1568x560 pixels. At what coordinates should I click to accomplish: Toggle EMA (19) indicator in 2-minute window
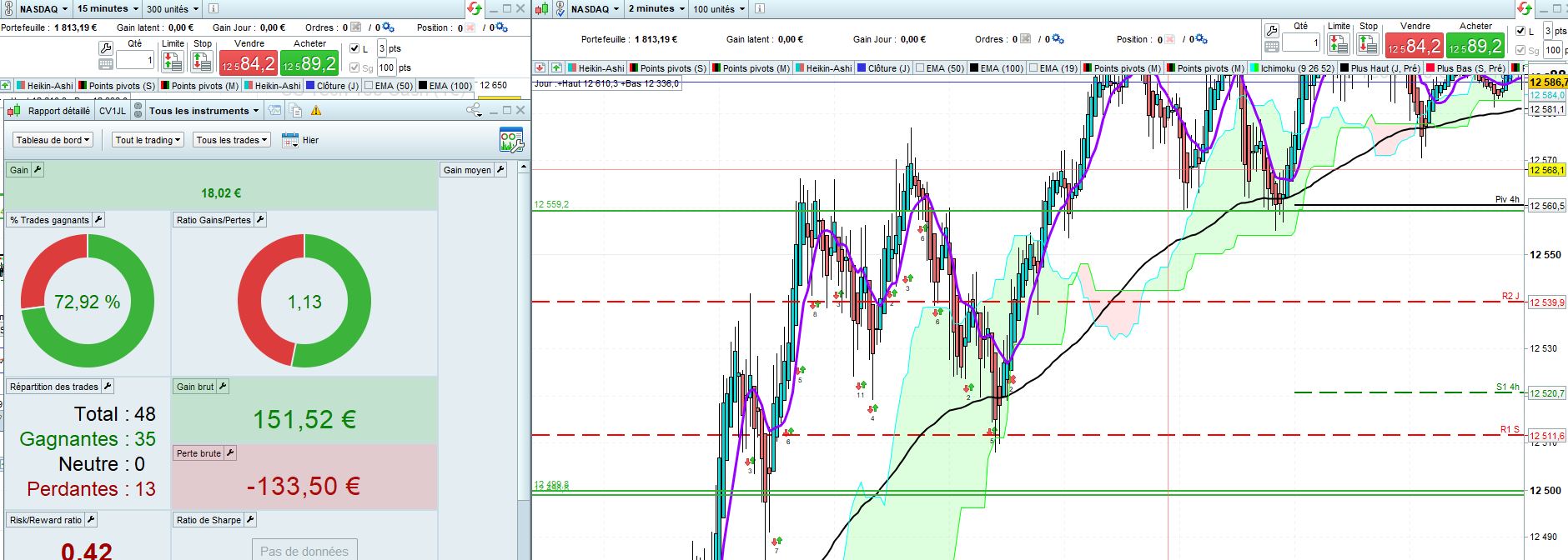click(1054, 68)
